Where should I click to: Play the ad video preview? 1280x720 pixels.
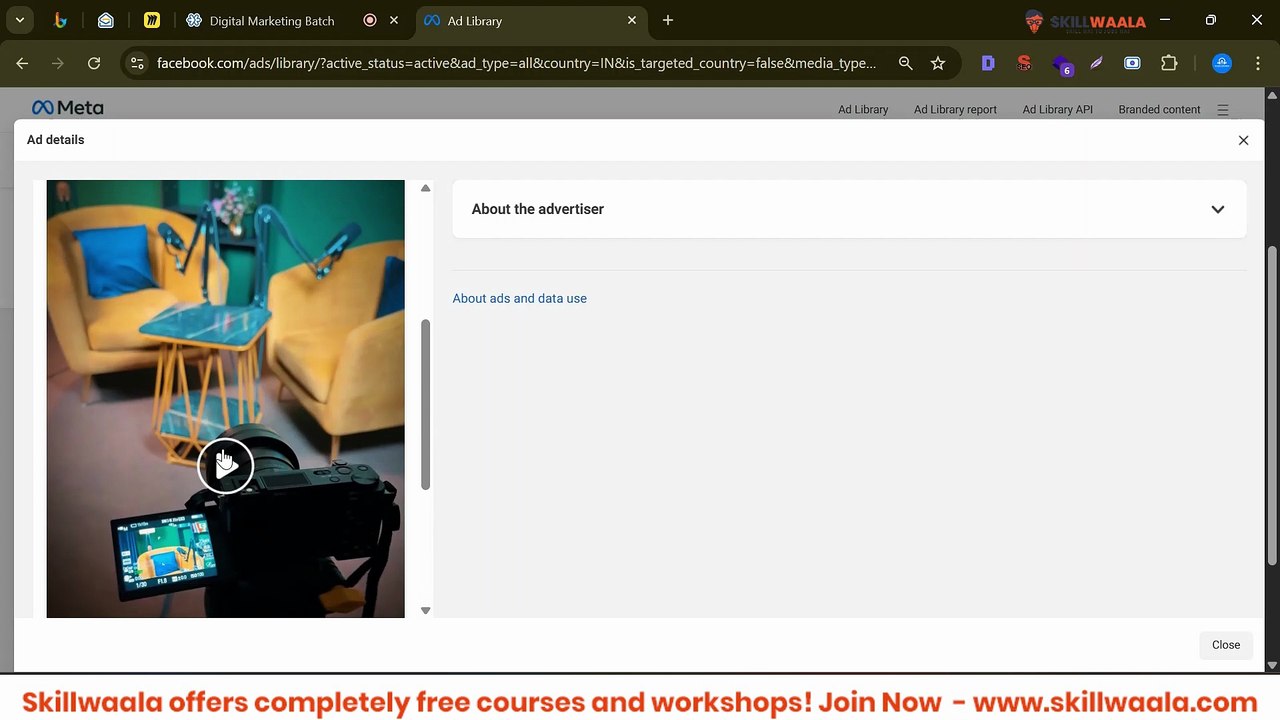225,465
